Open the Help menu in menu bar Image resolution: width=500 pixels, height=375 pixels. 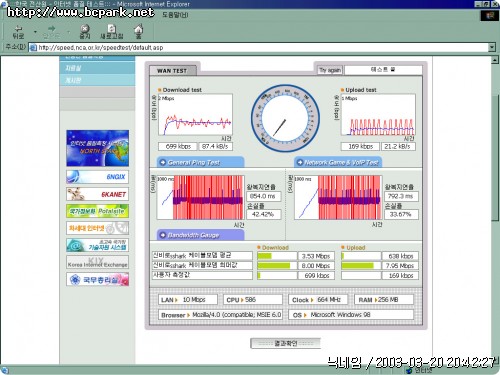point(175,15)
